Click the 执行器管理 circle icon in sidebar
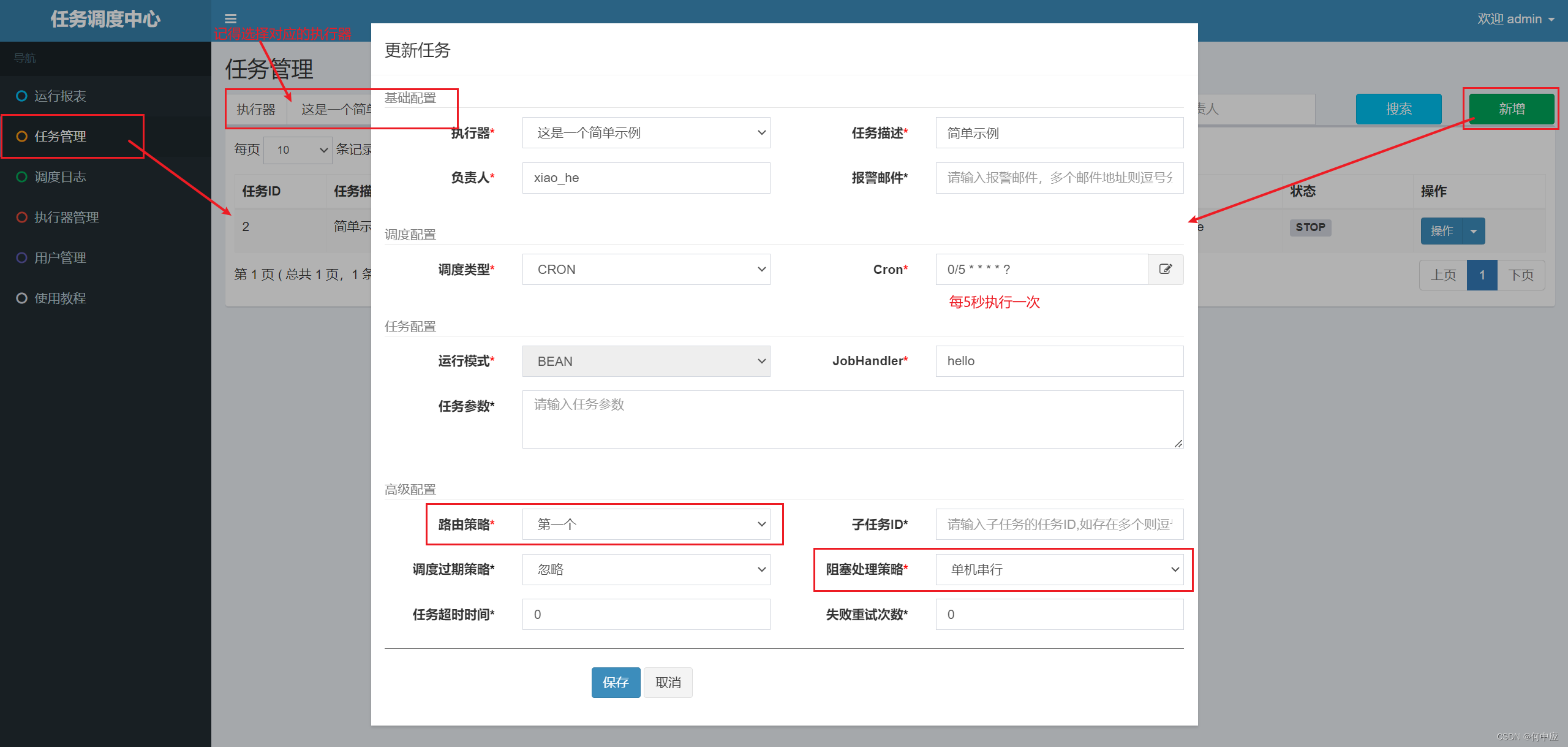Viewport: 1568px width, 747px height. (21, 218)
